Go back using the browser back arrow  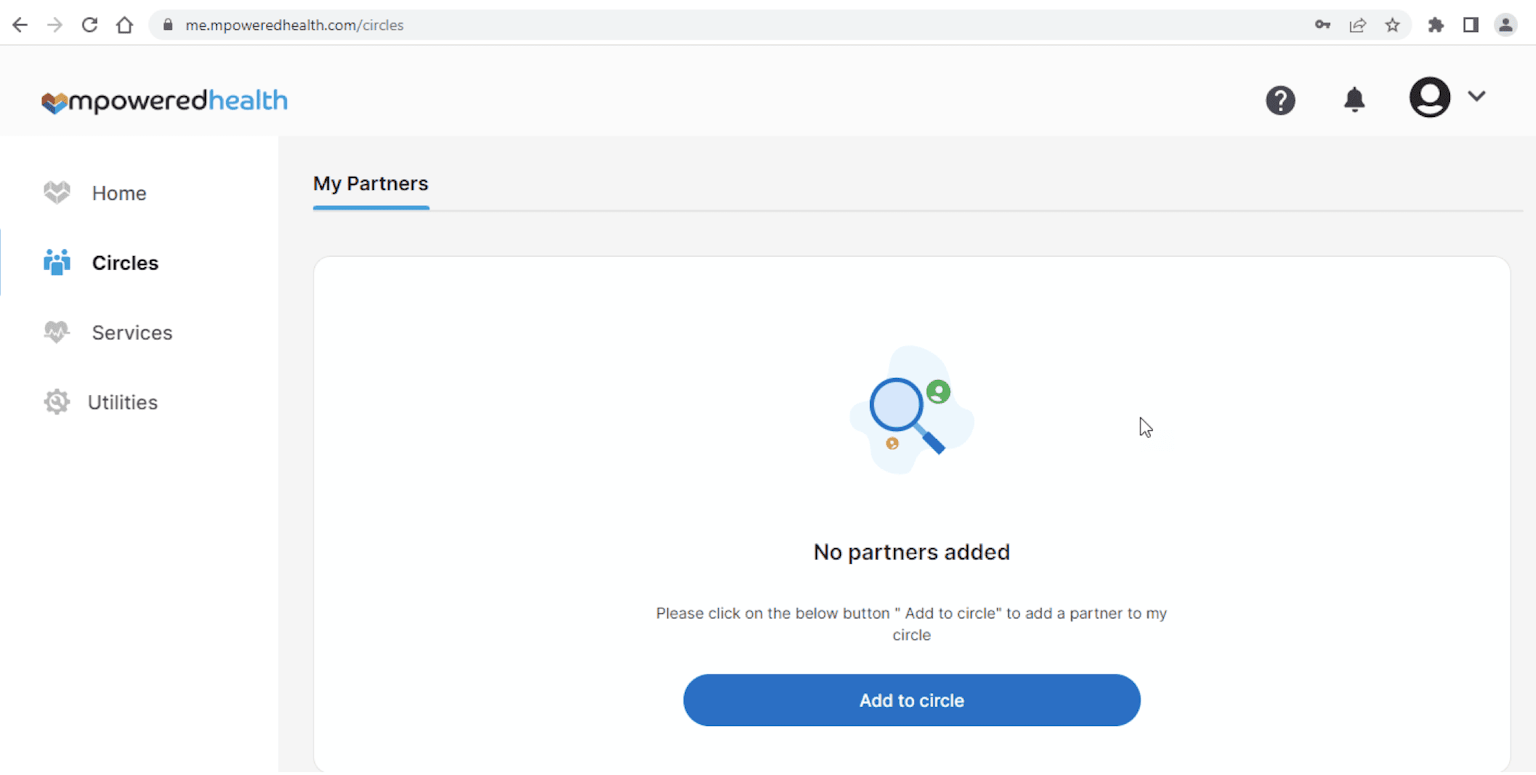[x=19, y=24]
